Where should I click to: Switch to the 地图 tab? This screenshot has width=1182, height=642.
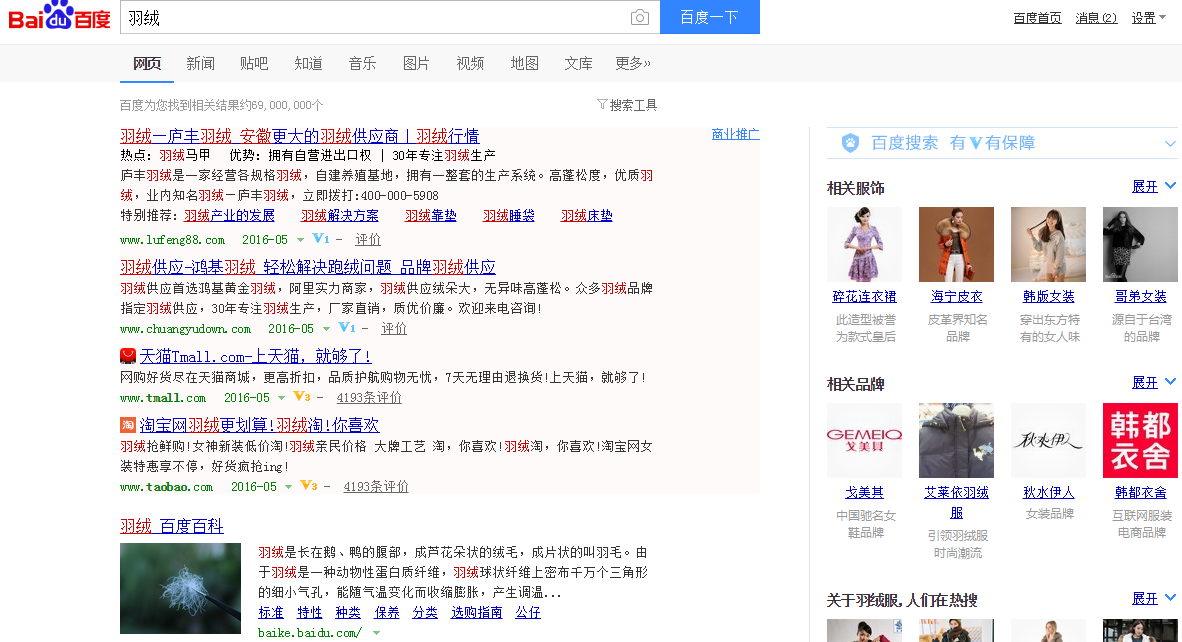[525, 63]
